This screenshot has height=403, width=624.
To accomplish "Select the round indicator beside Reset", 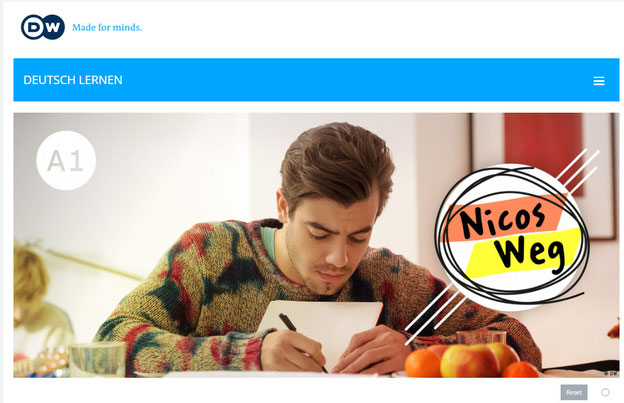I will click(605, 392).
